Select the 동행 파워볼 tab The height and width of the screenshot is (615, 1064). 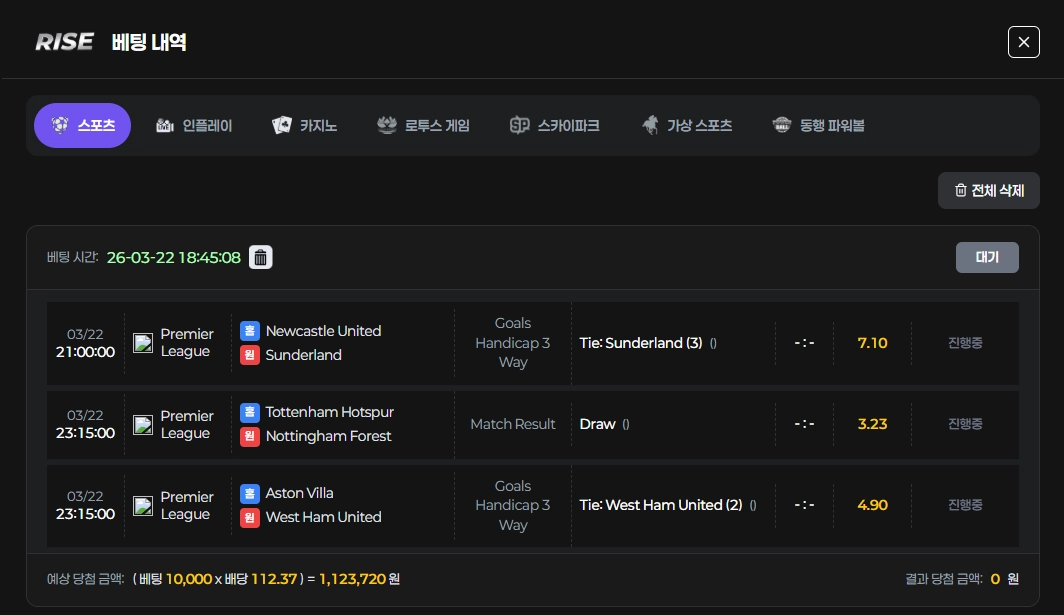pyautogui.click(x=818, y=126)
